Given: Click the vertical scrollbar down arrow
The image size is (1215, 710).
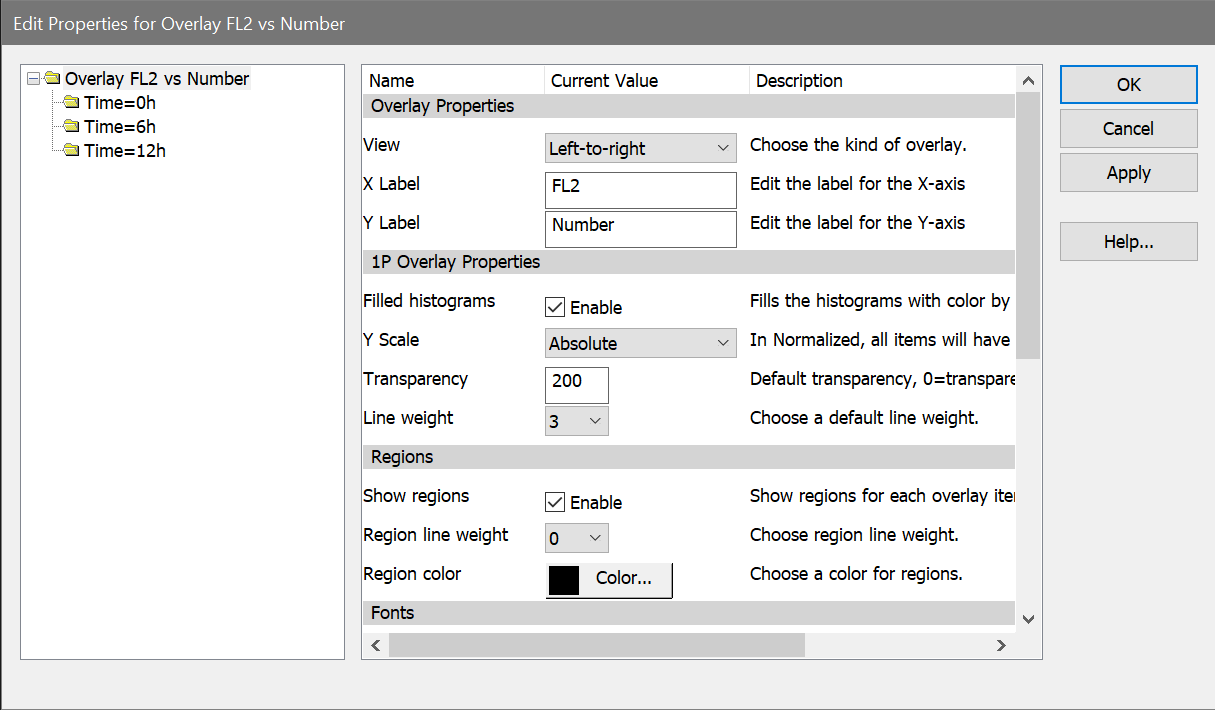Looking at the screenshot, I should pyautogui.click(x=1028, y=619).
